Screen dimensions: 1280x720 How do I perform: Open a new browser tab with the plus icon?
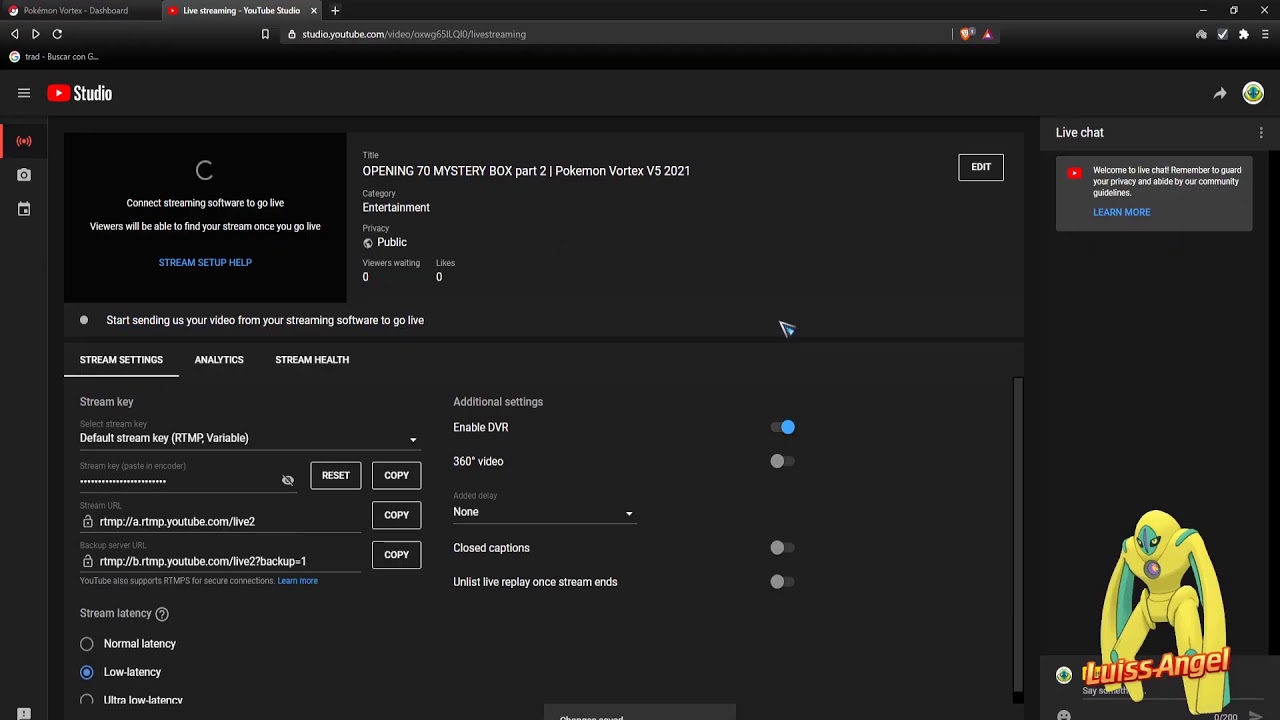pos(335,10)
